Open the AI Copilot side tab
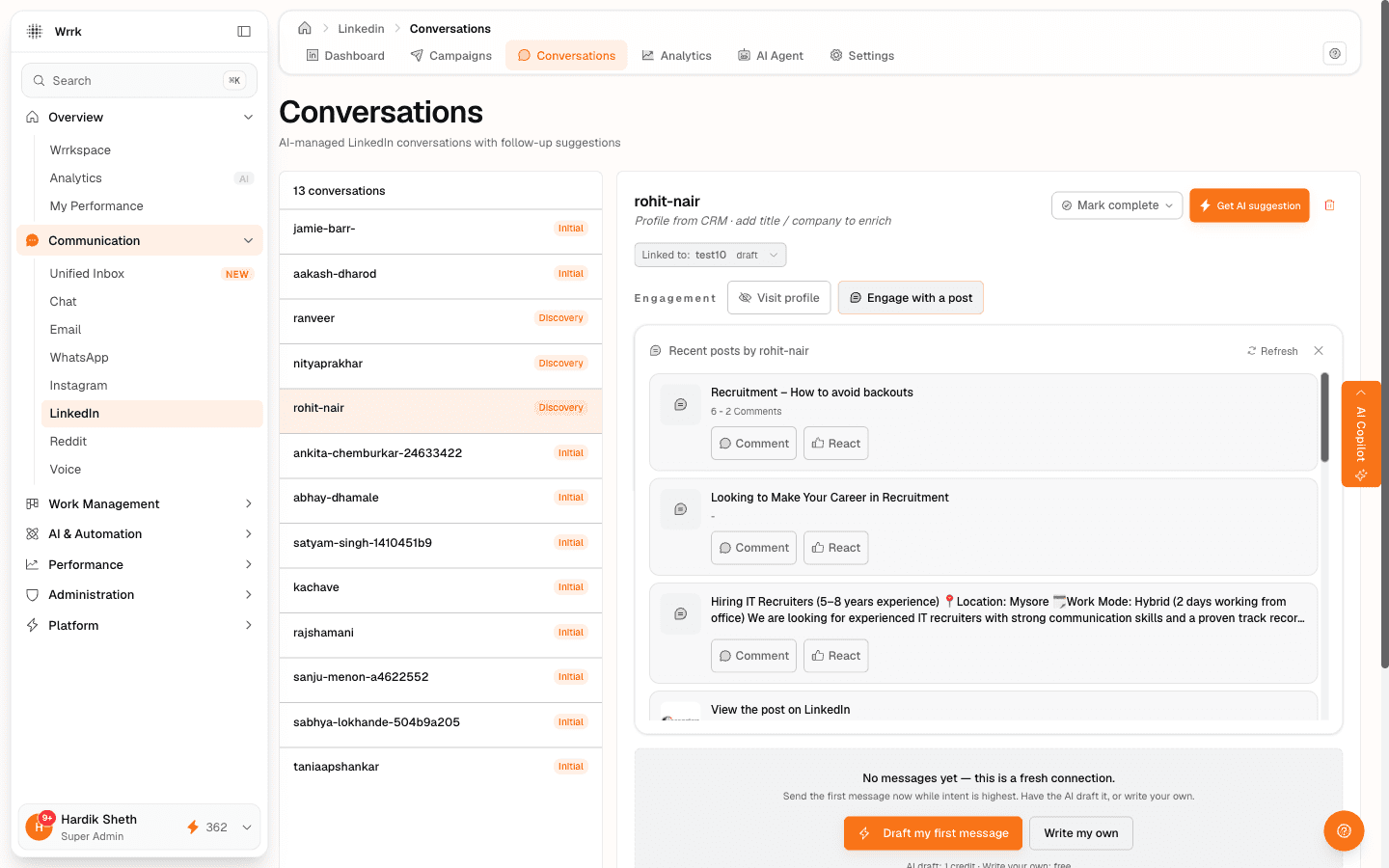The width and height of the screenshot is (1389, 868). 1361,434
